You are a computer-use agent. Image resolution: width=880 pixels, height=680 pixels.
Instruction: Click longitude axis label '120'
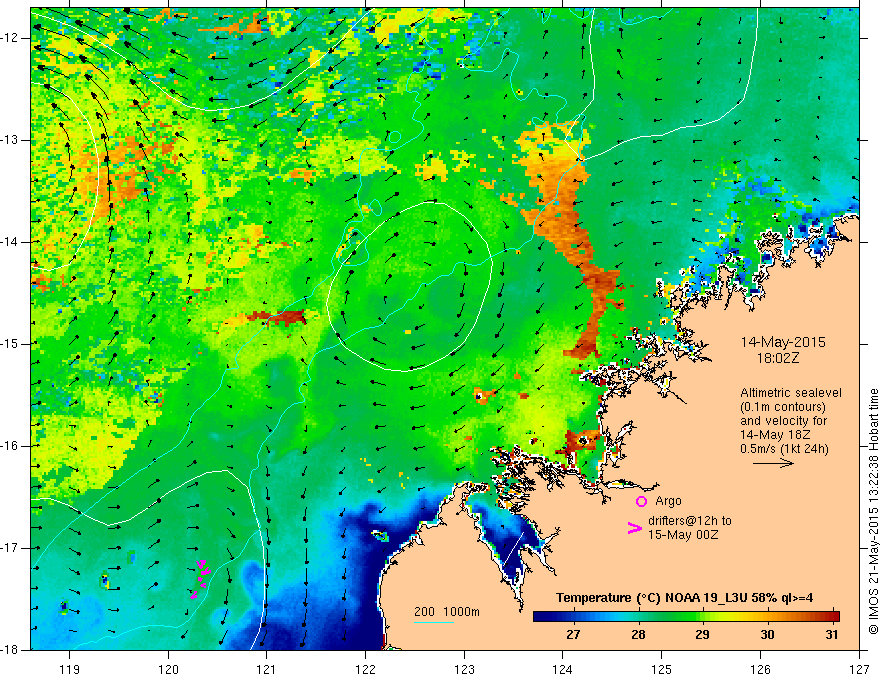(168, 669)
